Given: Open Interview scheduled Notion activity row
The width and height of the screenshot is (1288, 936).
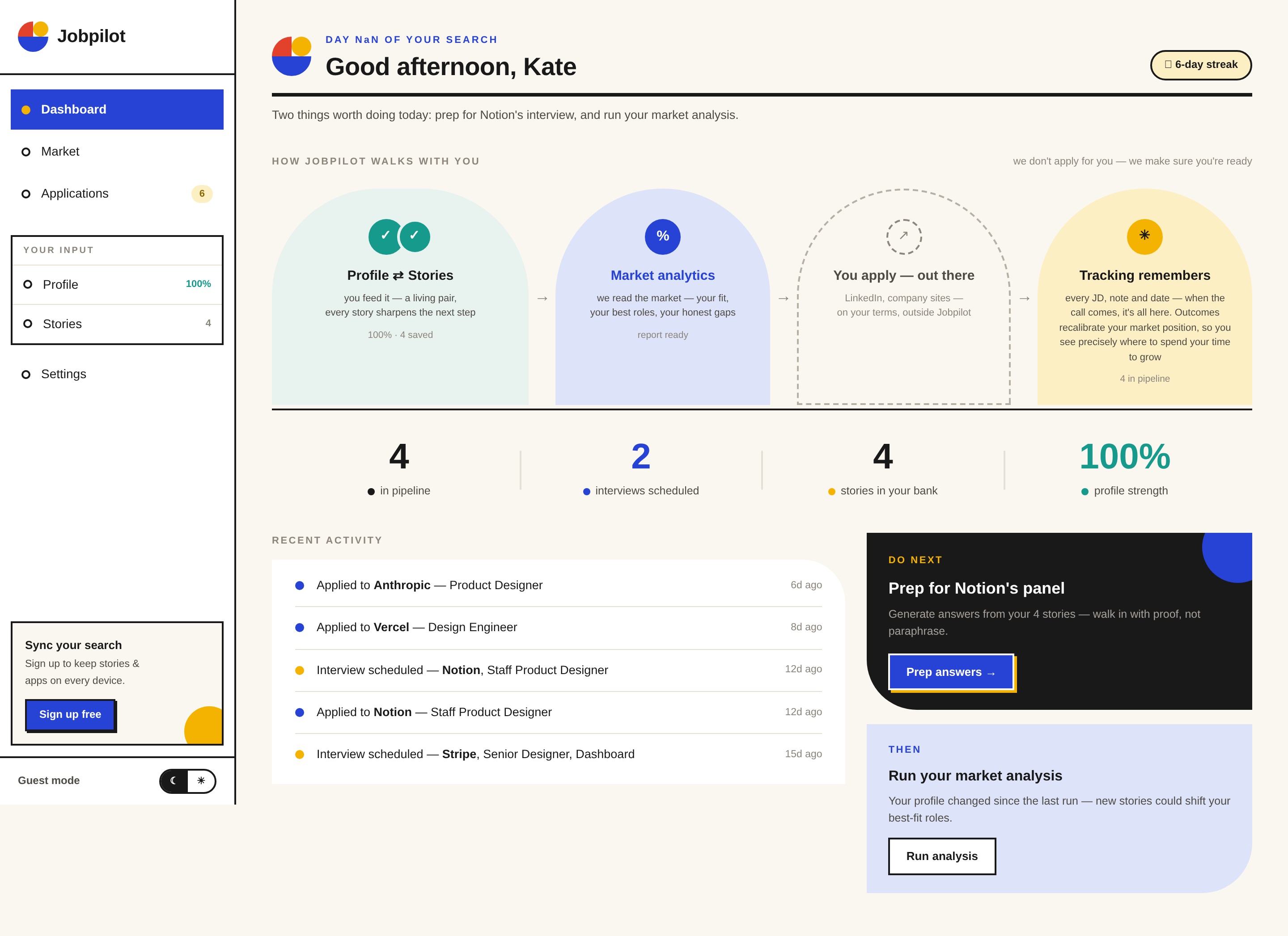Looking at the screenshot, I should click(558, 670).
